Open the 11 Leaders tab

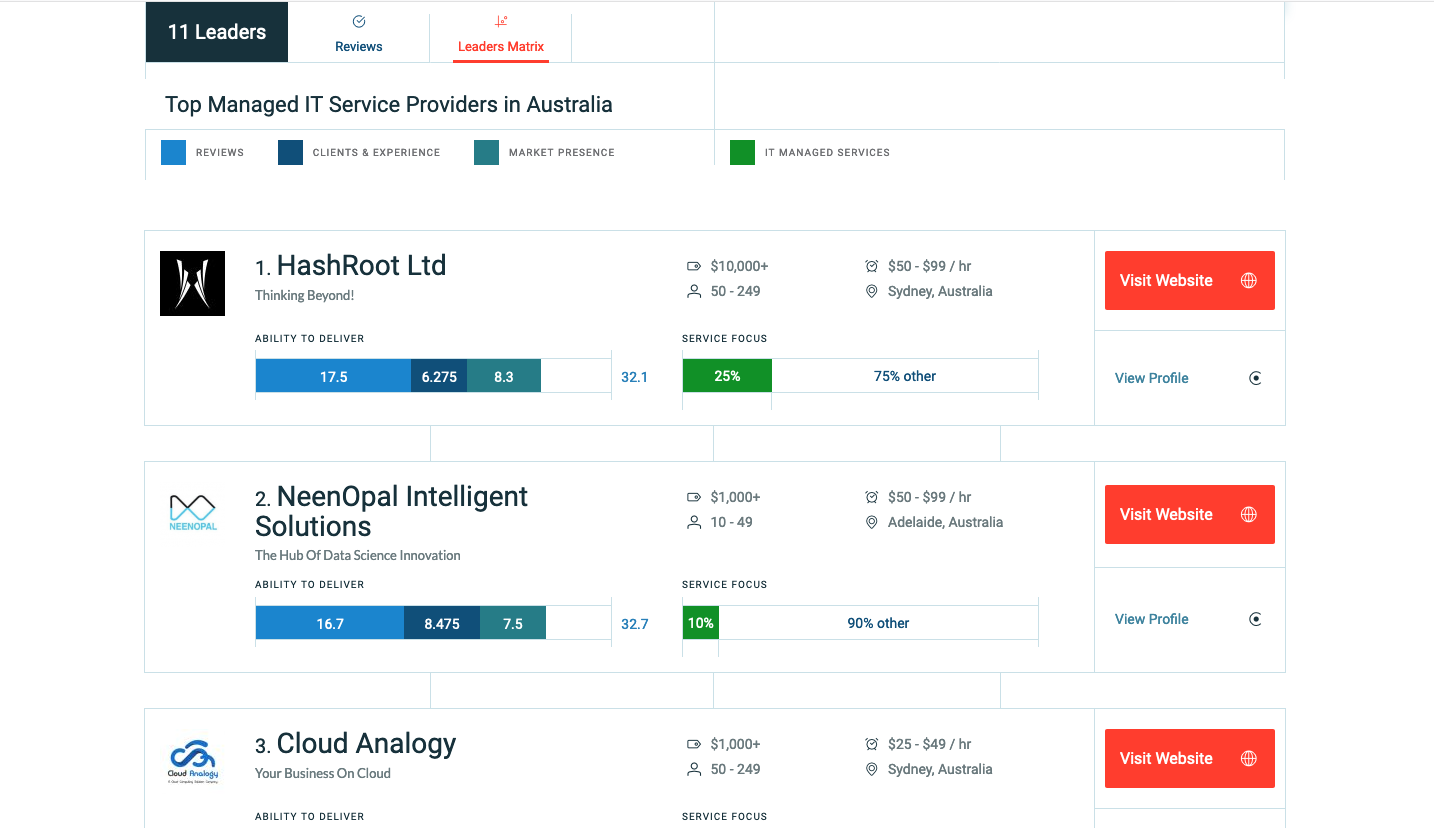click(217, 32)
